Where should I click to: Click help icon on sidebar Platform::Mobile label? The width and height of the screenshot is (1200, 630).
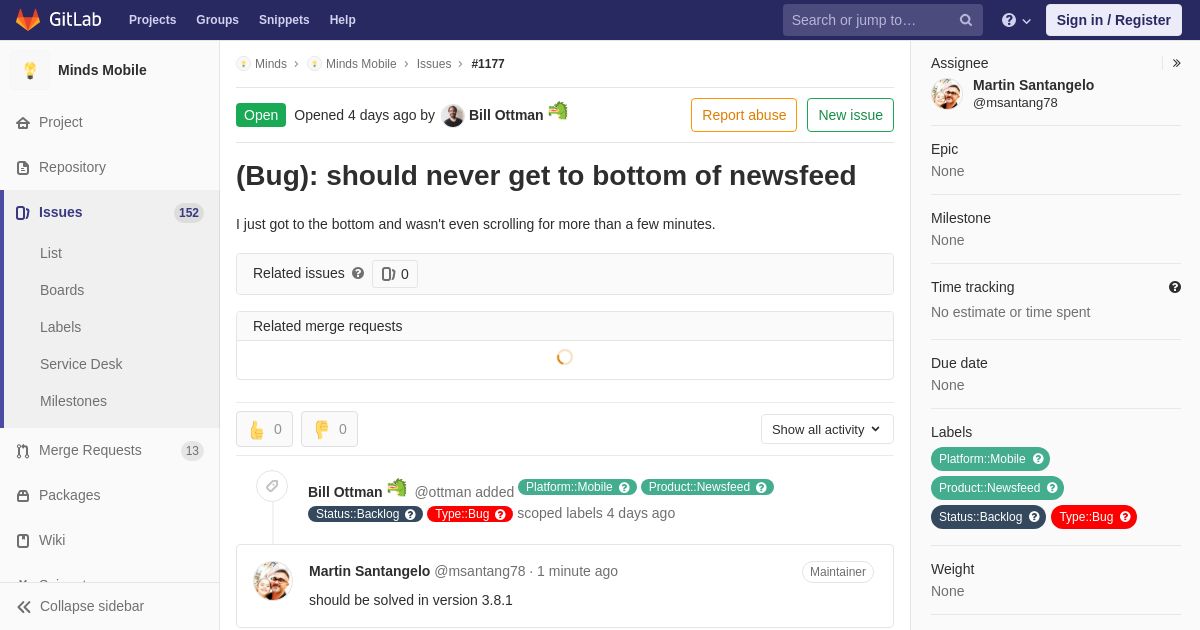1038,459
